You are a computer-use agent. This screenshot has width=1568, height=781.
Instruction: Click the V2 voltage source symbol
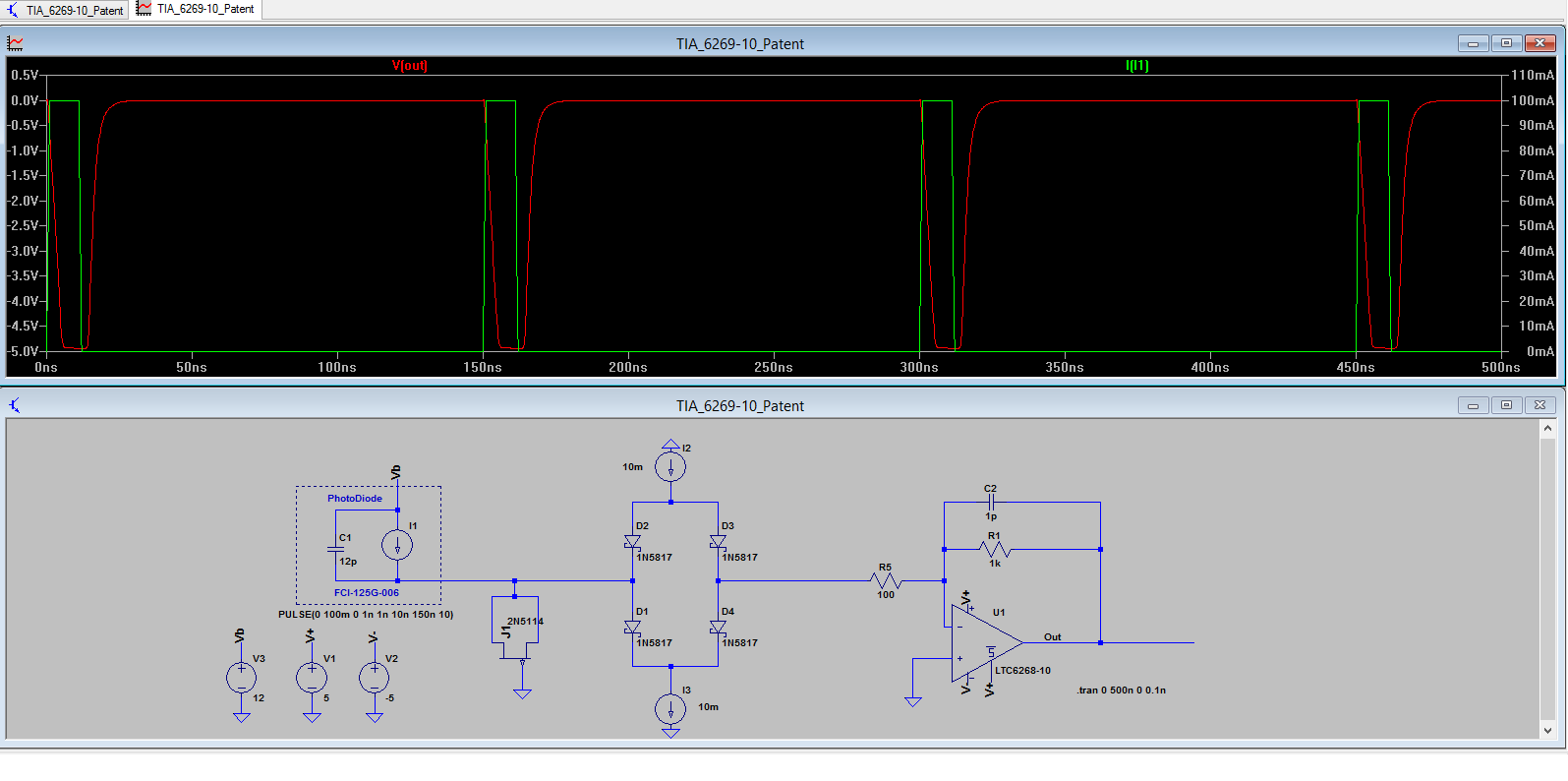click(374, 677)
